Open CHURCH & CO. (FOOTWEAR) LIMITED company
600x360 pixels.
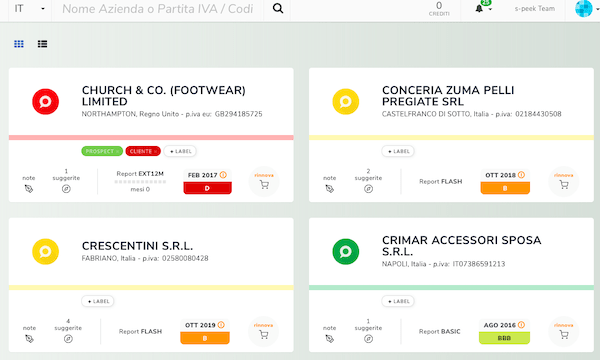click(164, 96)
